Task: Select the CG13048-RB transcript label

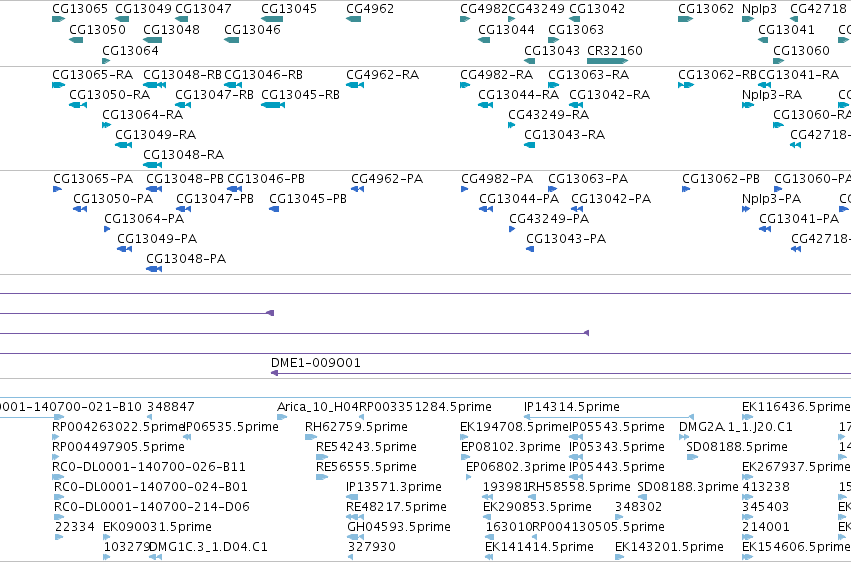Action: (x=182, y=74)
